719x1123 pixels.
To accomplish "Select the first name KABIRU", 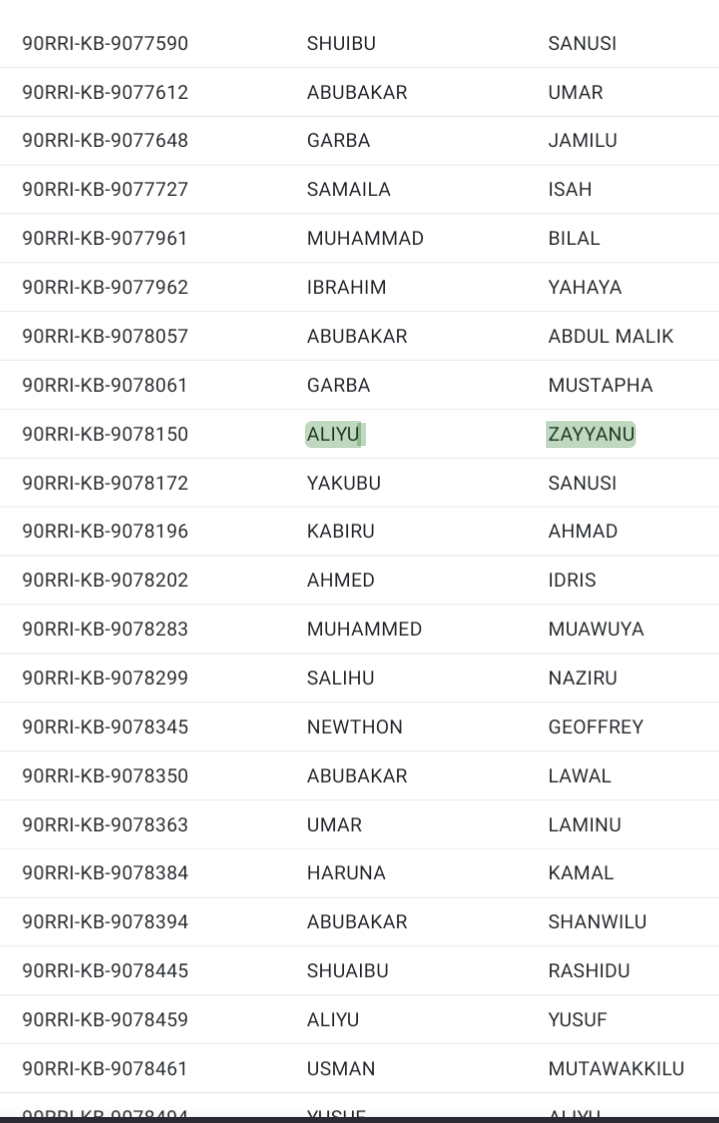I will point(341,531).
